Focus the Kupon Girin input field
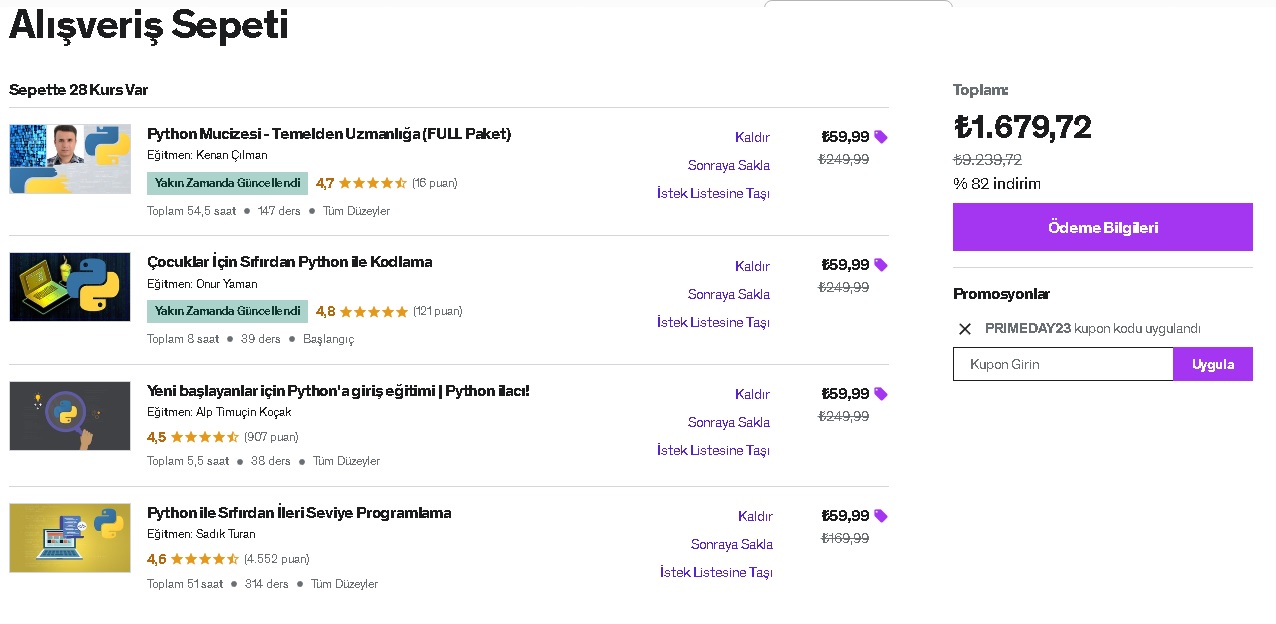 tap(1062, 364)
